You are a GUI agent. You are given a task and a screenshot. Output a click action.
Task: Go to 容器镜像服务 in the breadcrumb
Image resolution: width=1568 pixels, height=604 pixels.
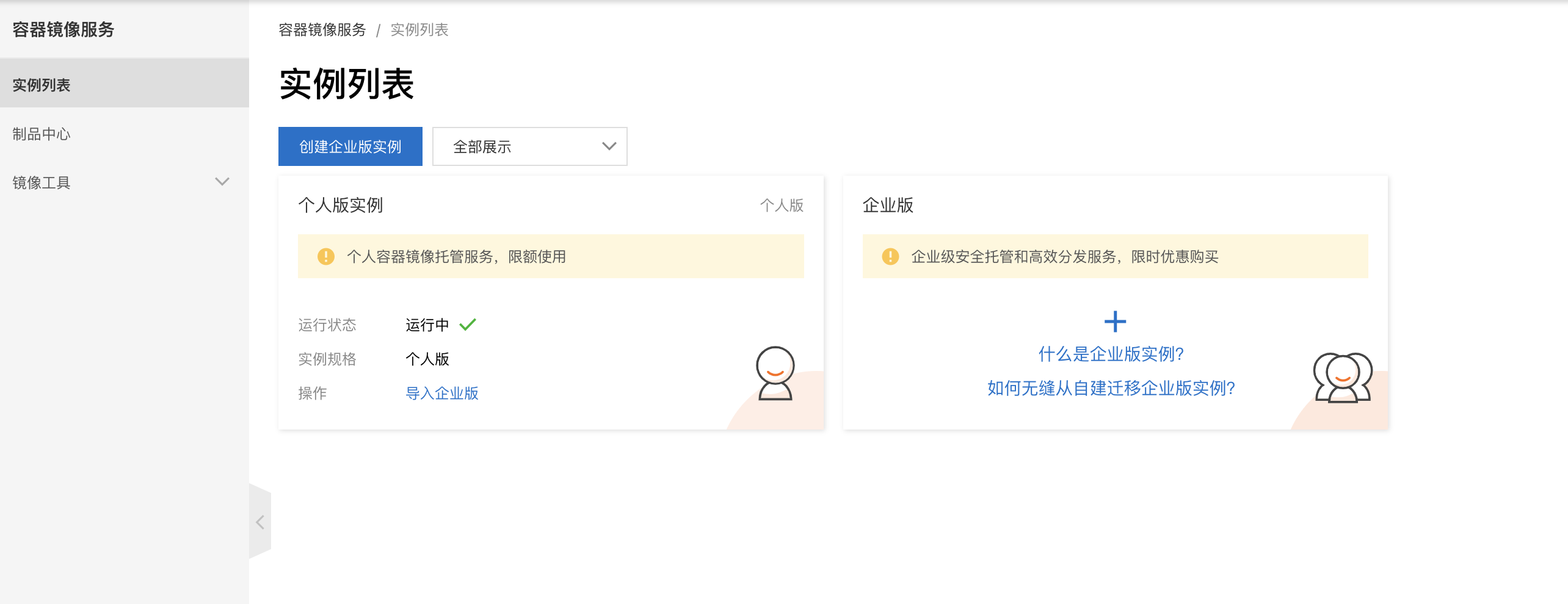[322, 30]
